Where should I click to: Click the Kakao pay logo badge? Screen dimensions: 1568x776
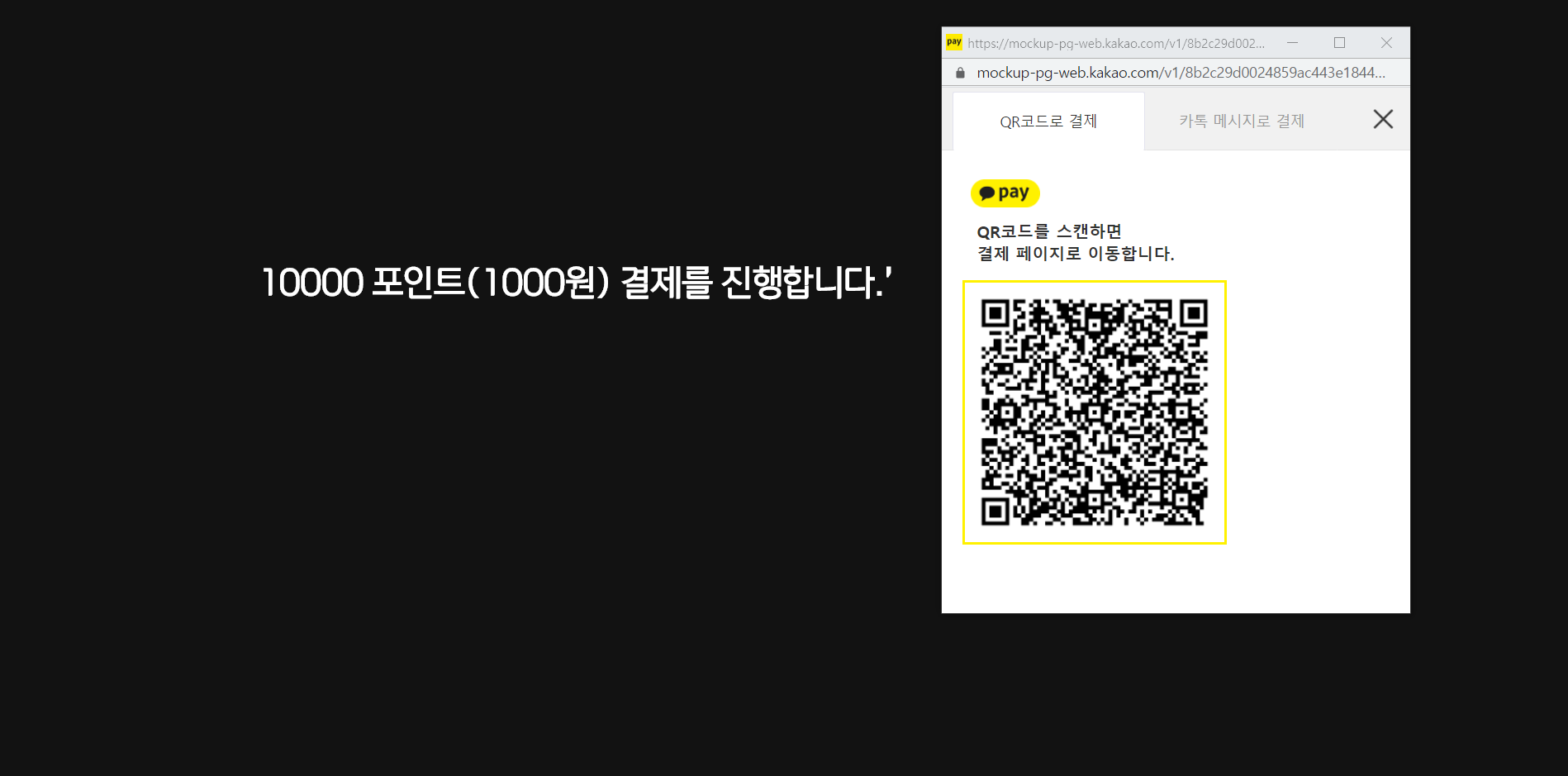[1005, 193]
